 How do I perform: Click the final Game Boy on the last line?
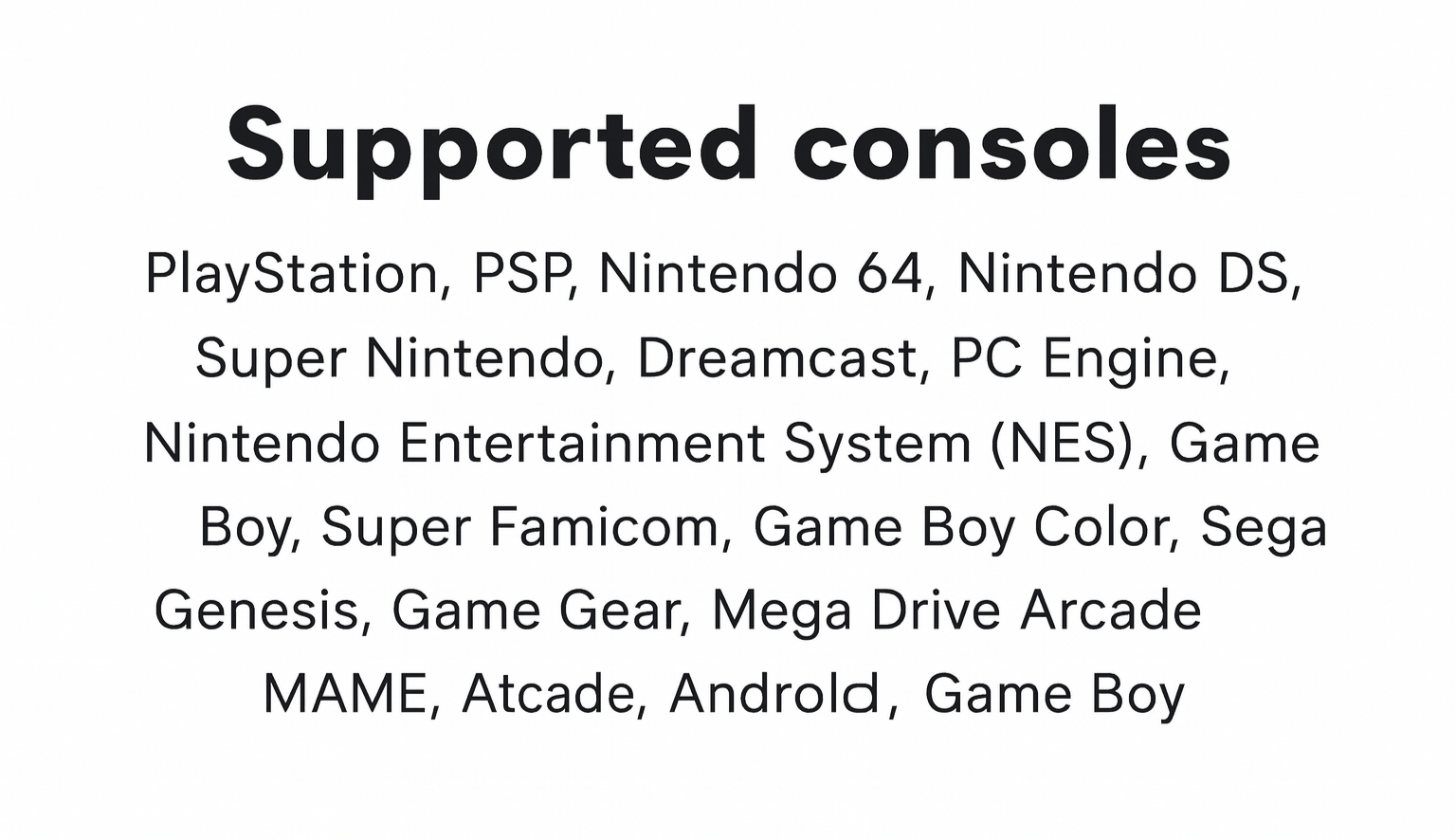[x=1054, y=694]
